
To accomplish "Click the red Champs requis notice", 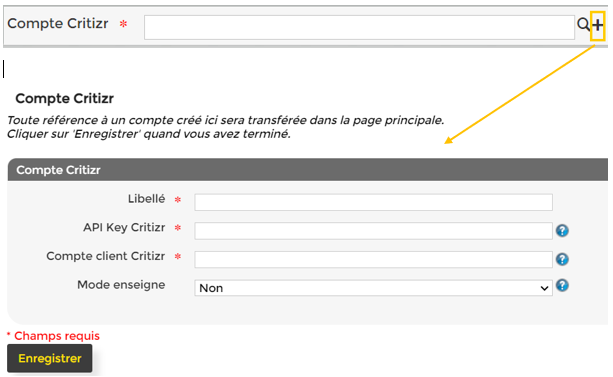I will pyautogui.click(x=53, y=336).
